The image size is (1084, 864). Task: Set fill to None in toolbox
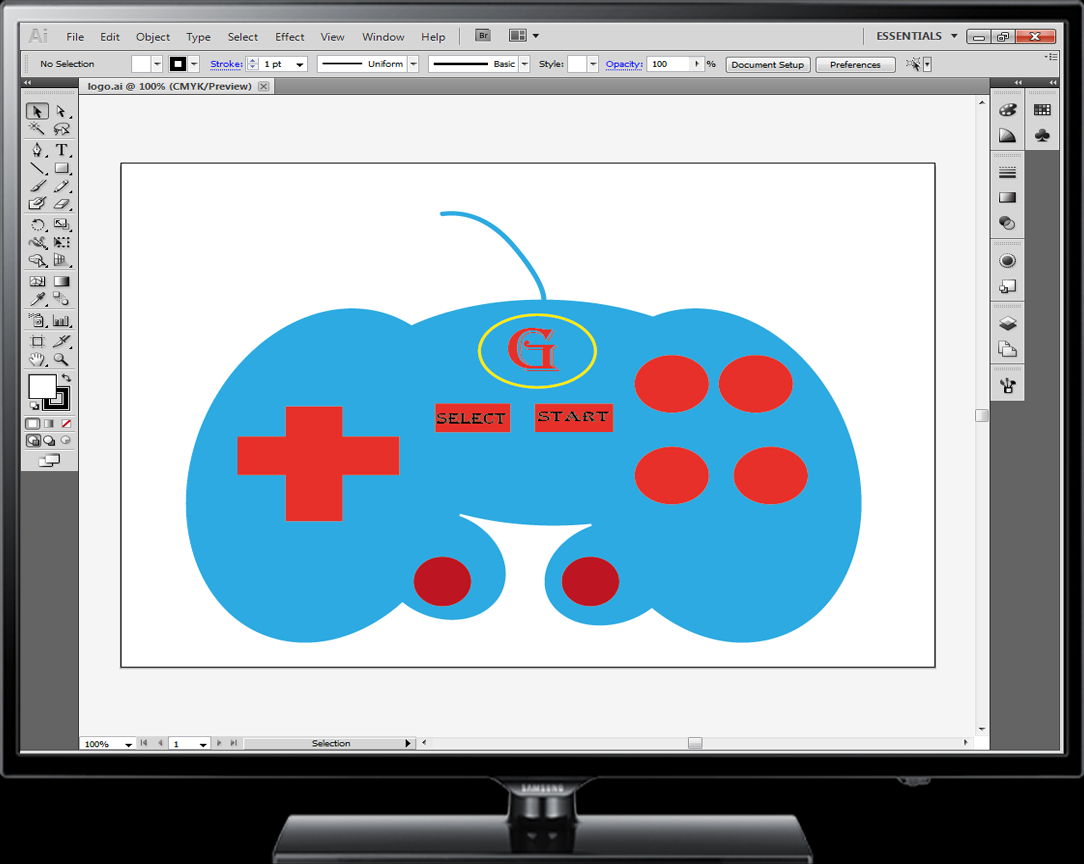pos(66,424)
